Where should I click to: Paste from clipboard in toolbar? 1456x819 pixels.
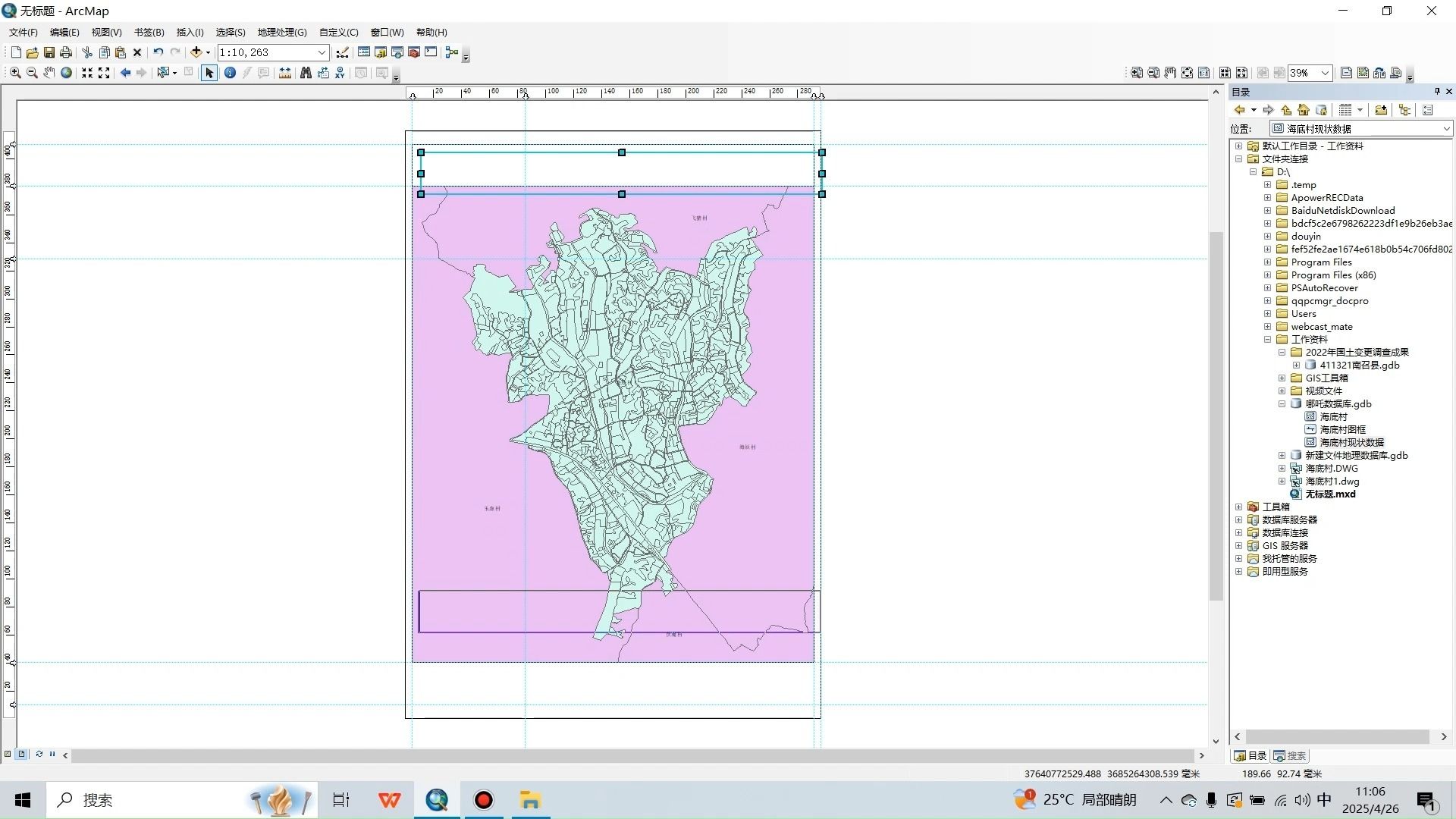pos(121,52)
